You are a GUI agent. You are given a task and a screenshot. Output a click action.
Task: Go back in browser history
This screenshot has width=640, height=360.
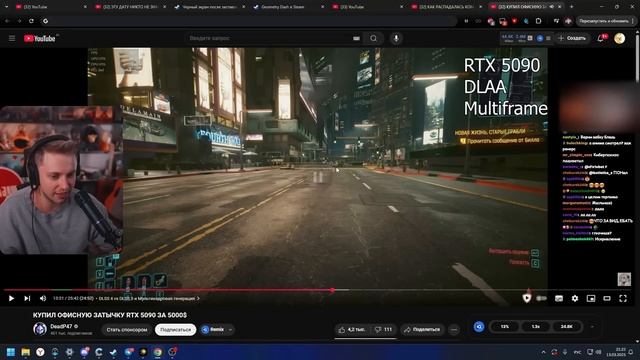coord(7,21)
